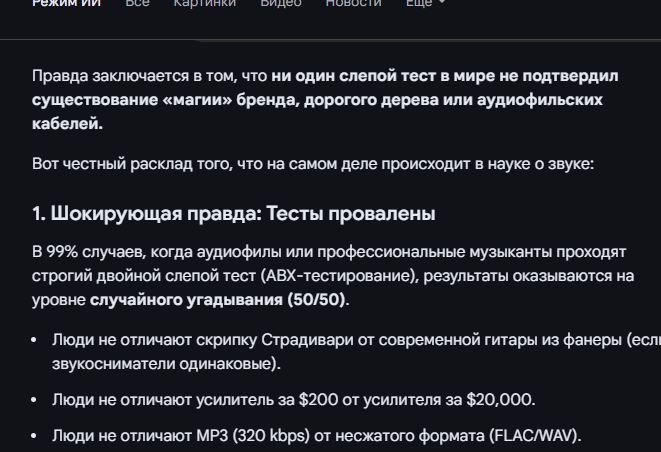Select the Видео tab
This screenshot has width=661, height=452.
pyautogui.click(x=281, y=4)
